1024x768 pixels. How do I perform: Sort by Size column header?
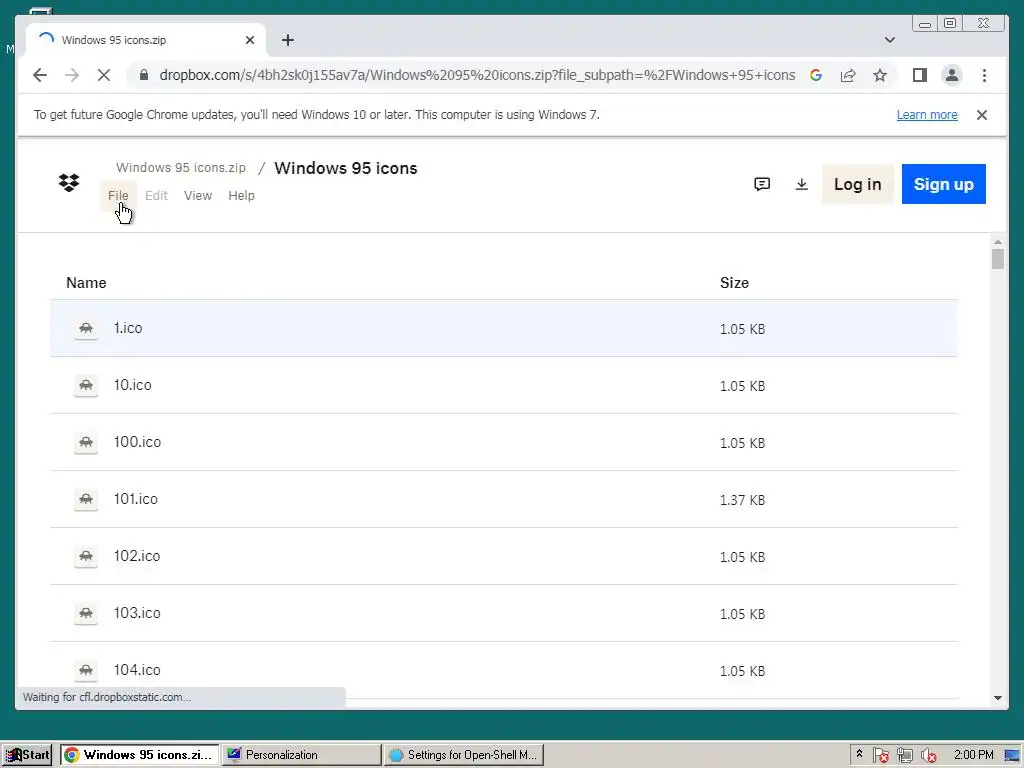(x=734, y=283)
